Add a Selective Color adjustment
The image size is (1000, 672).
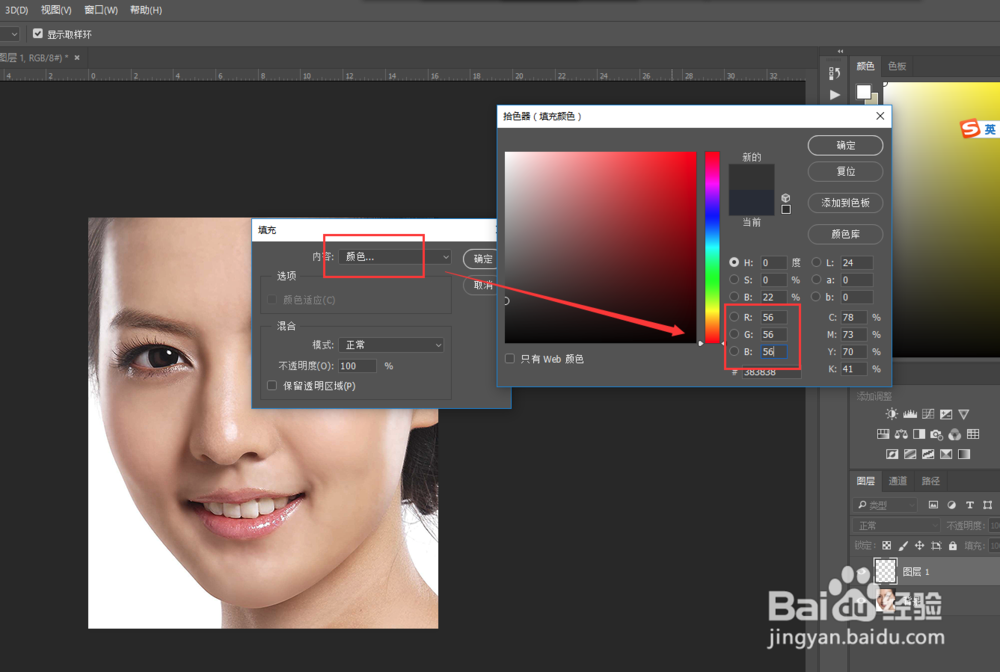[x=946, y=454]
